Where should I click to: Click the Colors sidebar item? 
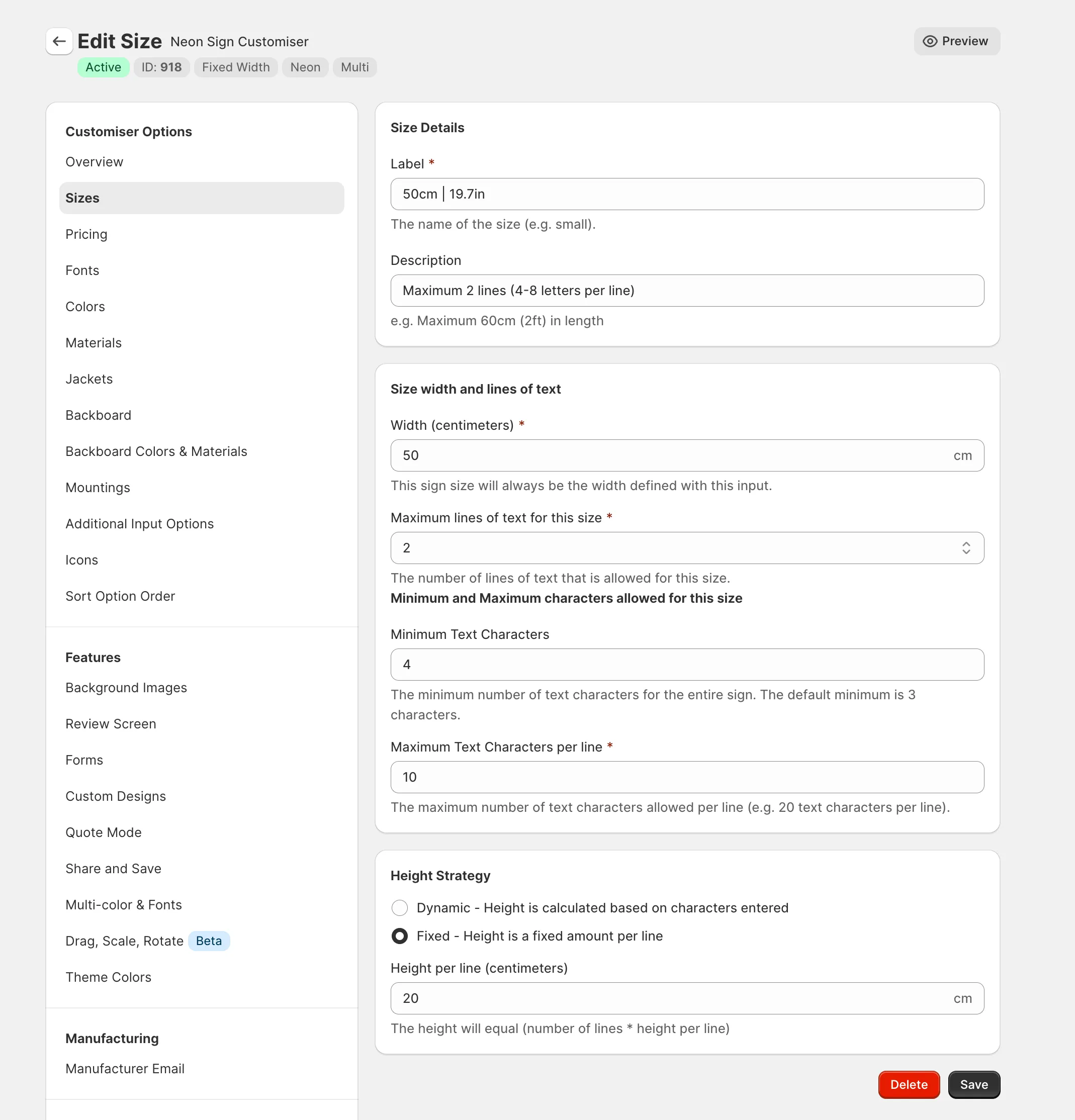click(85, 306)
